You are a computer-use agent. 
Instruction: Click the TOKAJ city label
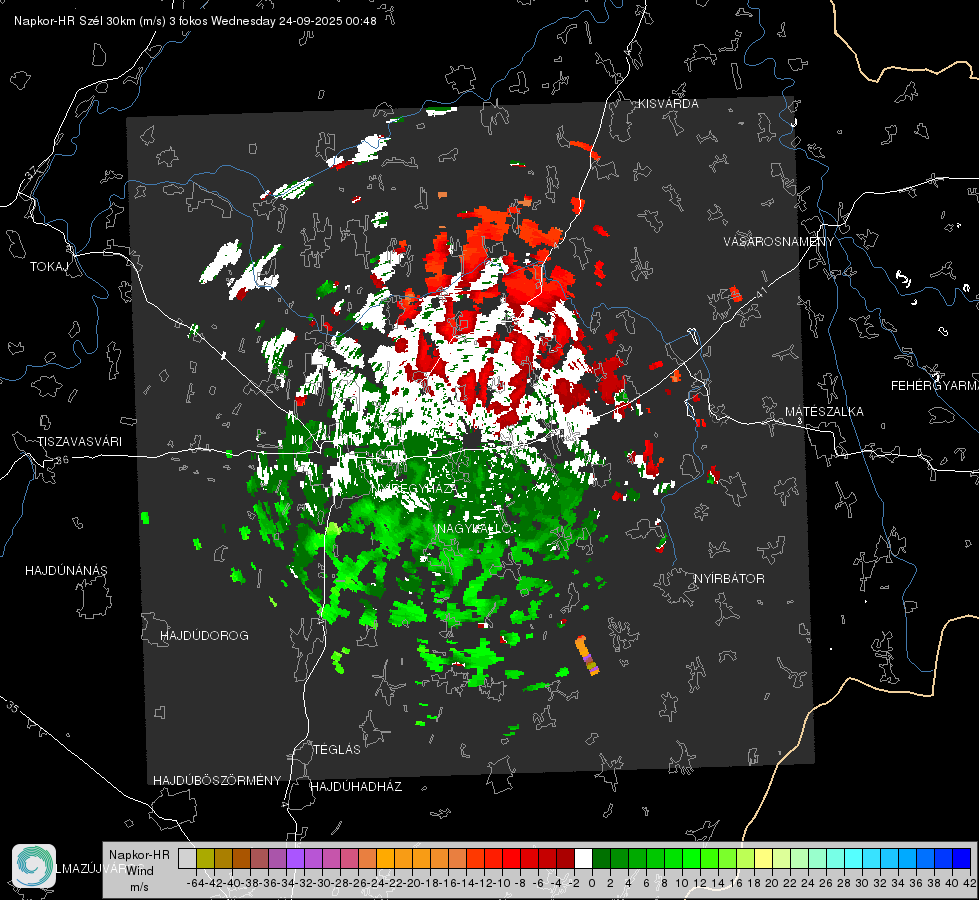click(x=49, y=267)
